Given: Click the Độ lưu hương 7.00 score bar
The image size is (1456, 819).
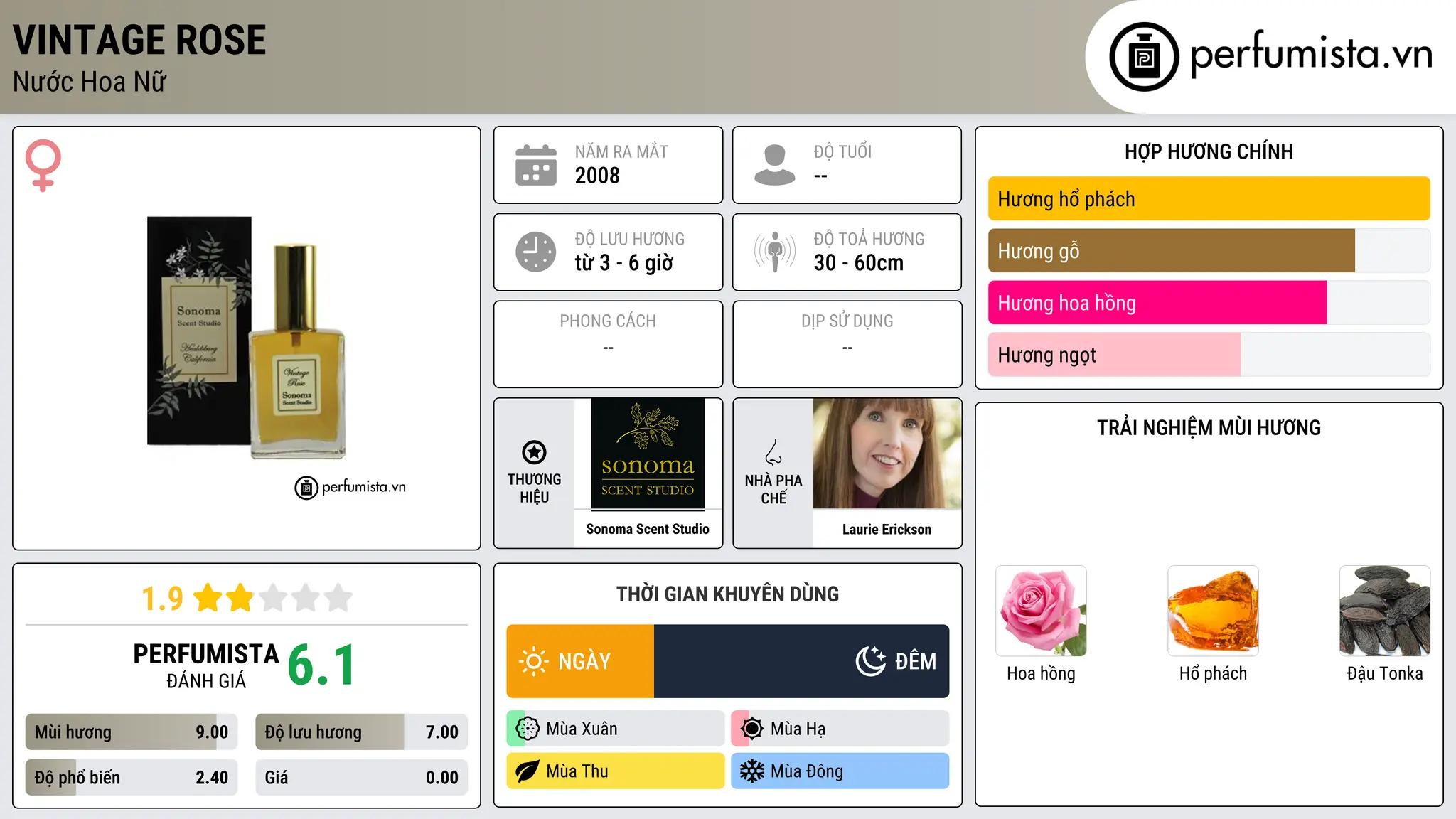Looking at the screenshot, I should pyautogui.click(x=361, y=732).
